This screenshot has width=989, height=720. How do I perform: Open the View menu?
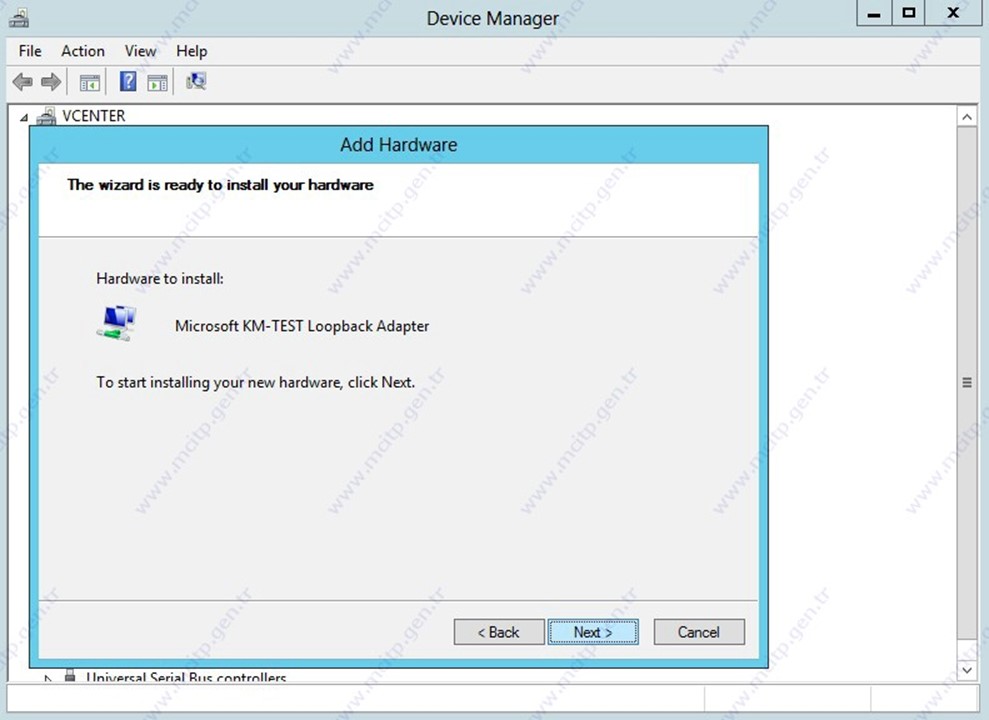(x=140, y=51)
